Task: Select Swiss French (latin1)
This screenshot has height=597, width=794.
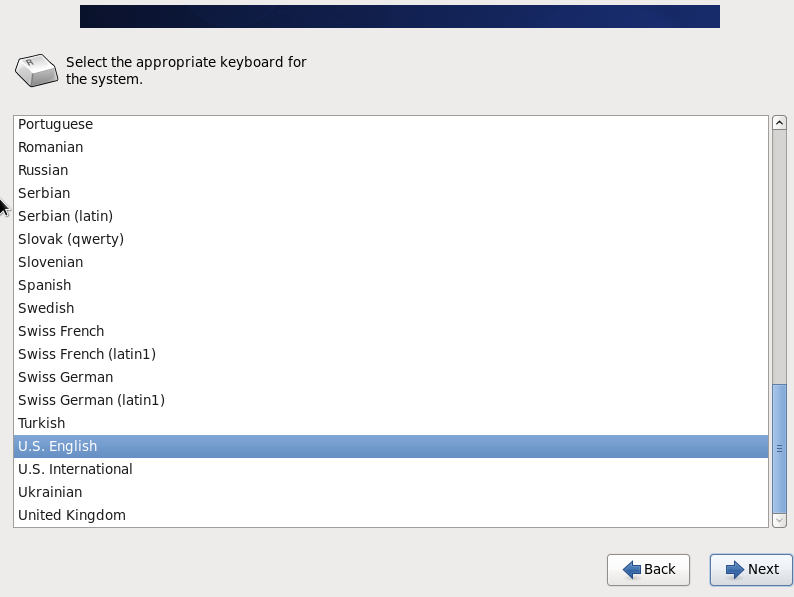Action: (391, 354)
